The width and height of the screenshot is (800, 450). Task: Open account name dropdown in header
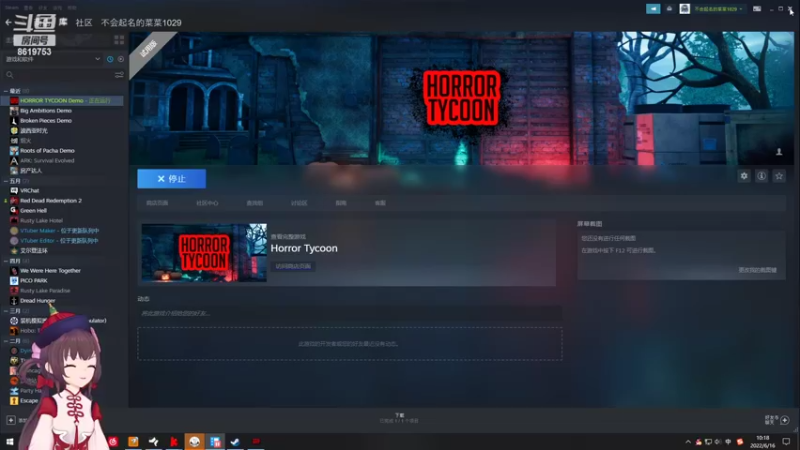(718, 9)
